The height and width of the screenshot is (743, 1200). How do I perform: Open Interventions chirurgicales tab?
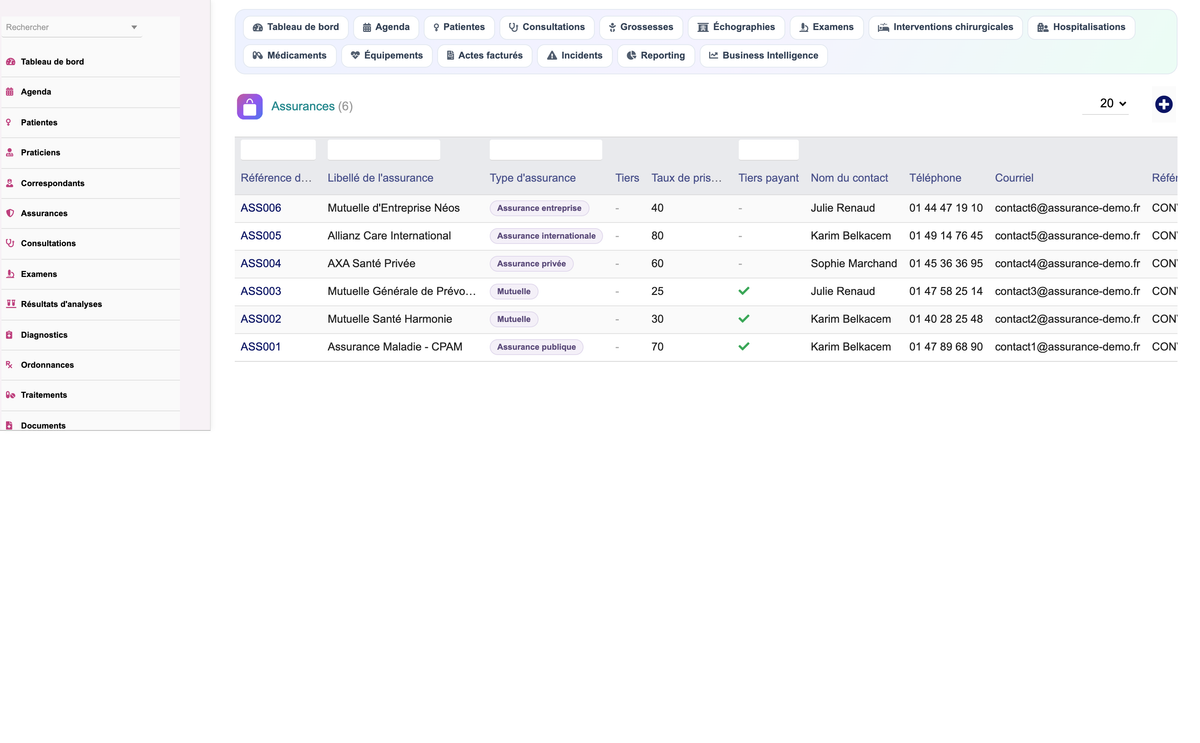pyautogui.click(x=946, y=27)
